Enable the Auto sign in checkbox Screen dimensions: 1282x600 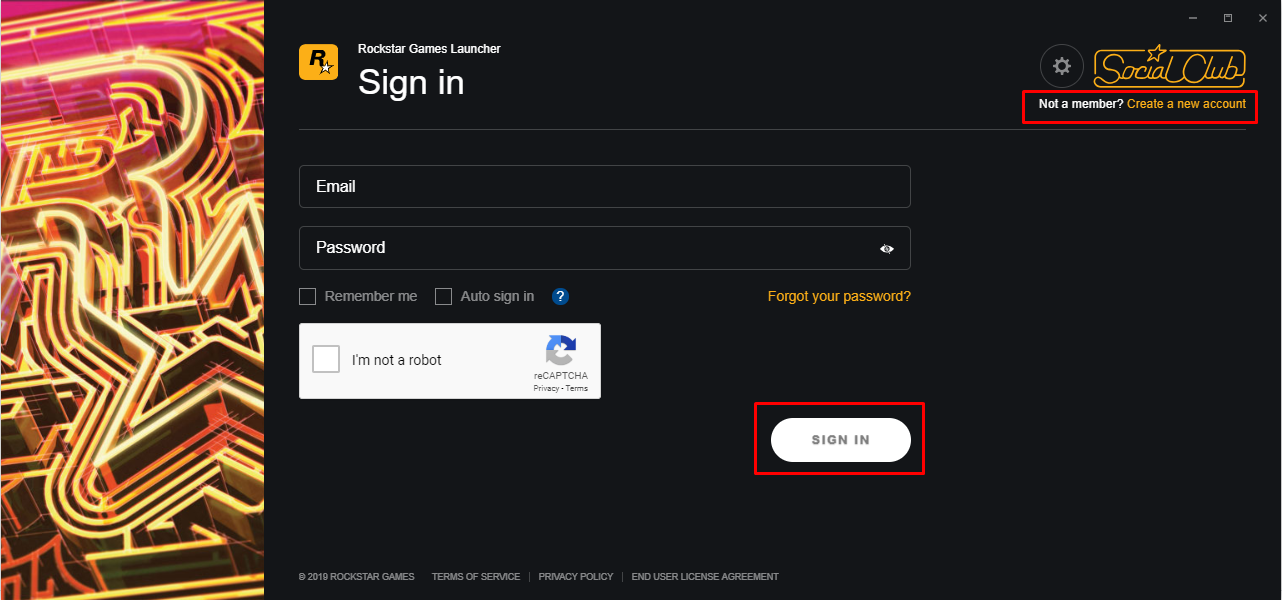pos(444,296)
